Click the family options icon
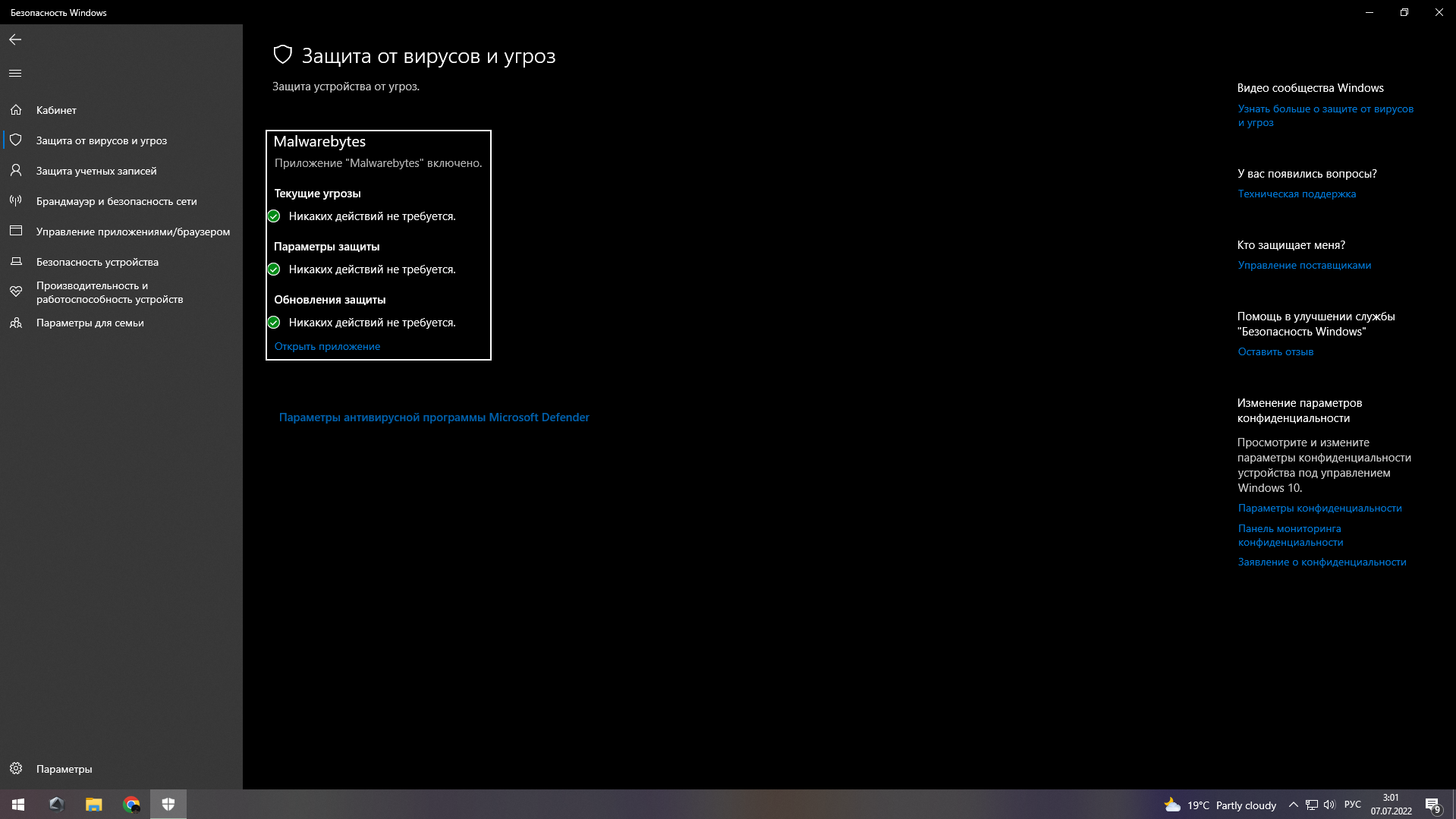Screen dimensions: 1456x819 click(16, 323)
